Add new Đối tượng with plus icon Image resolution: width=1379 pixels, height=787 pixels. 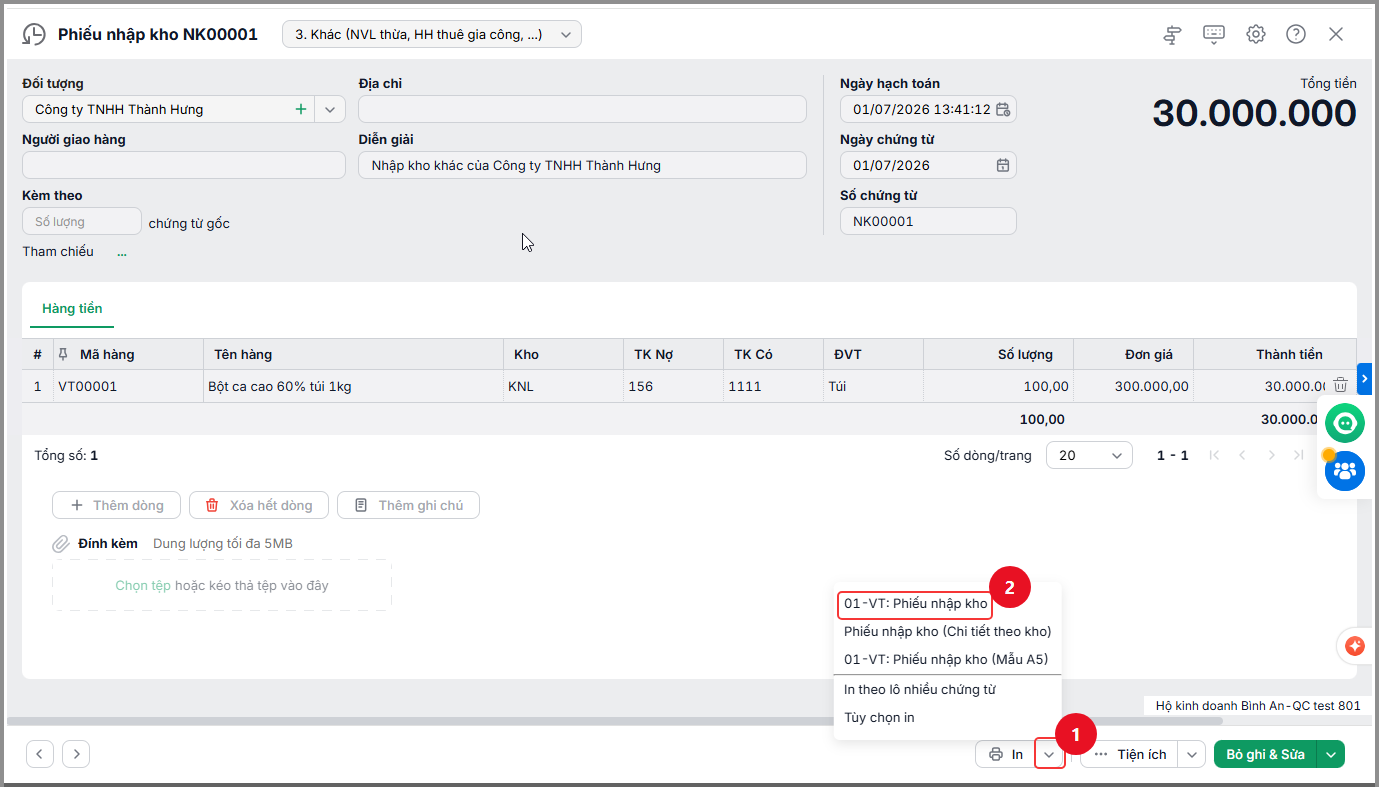point(300,109)
